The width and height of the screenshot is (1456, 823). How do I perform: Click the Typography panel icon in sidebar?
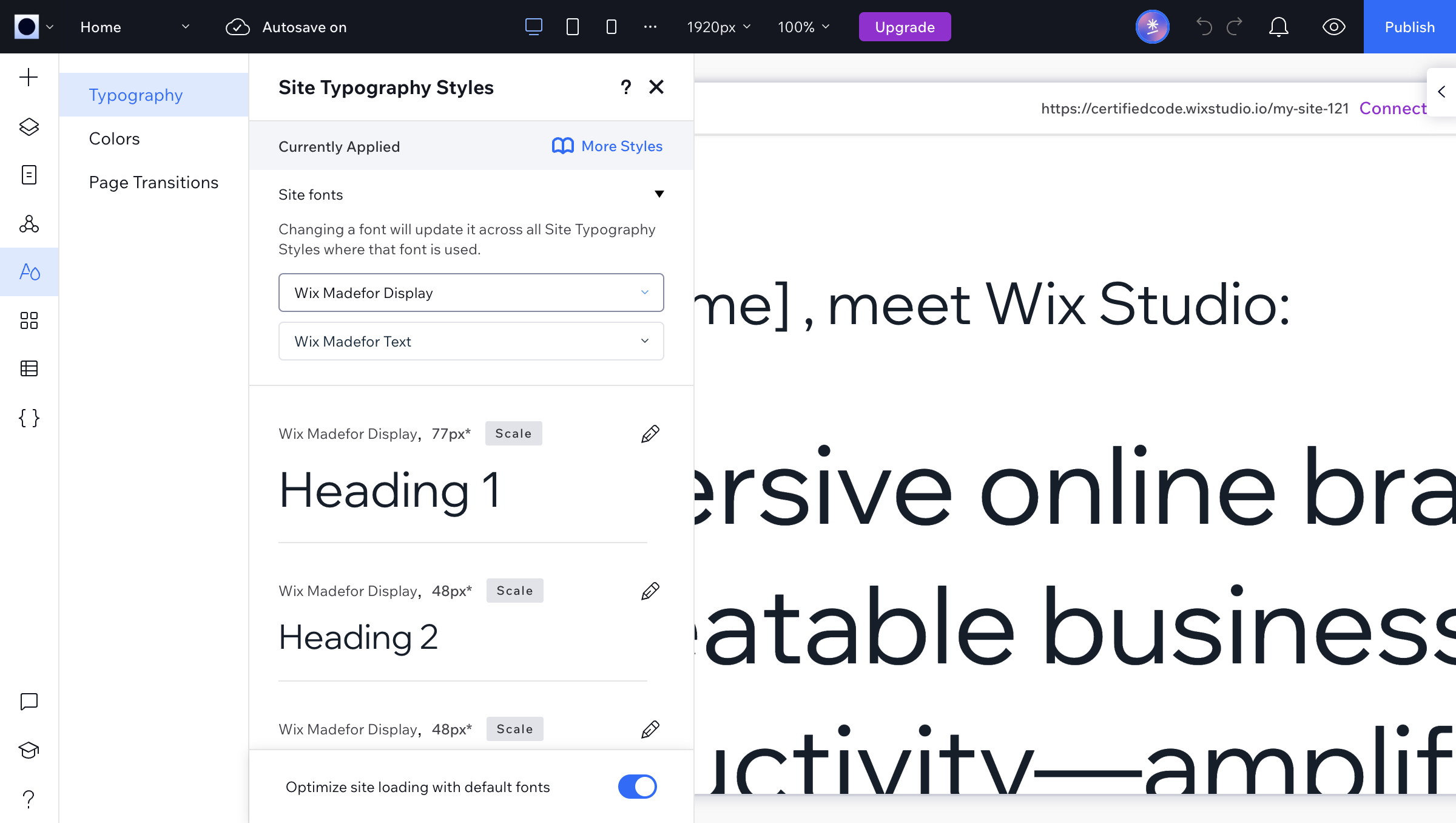(29, 271)
